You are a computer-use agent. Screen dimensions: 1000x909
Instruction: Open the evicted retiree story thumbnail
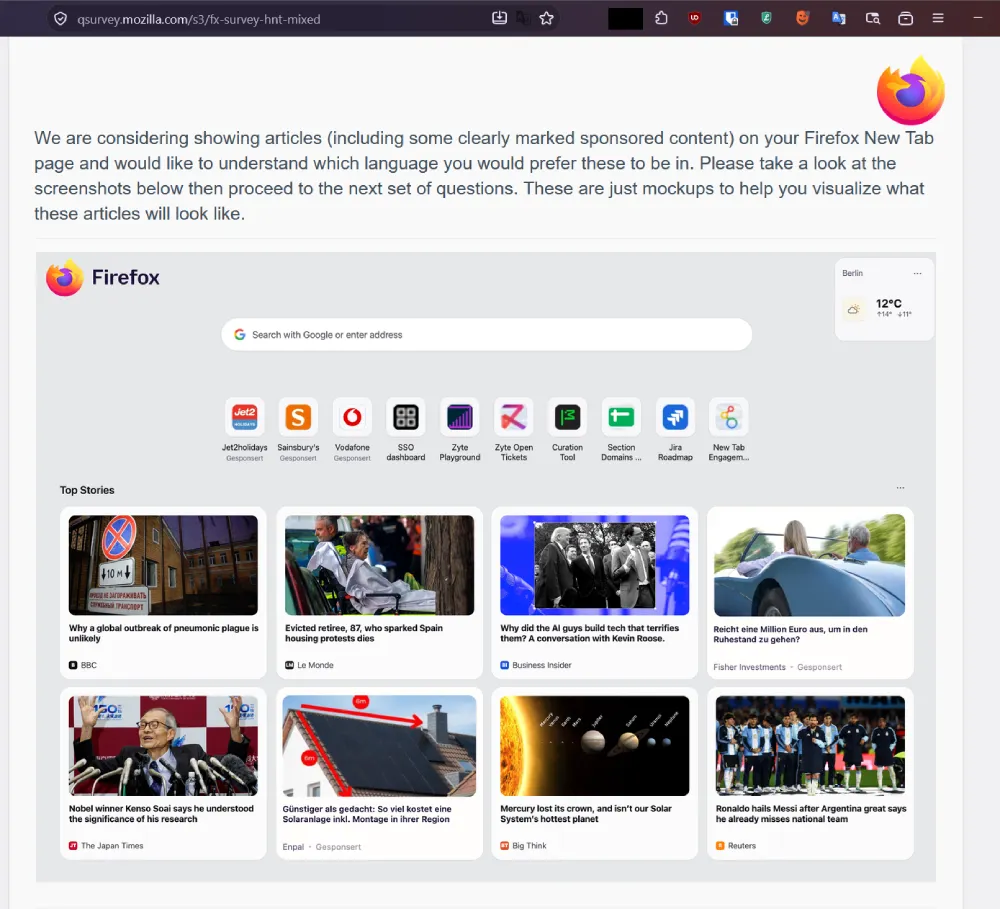(379, 565)
